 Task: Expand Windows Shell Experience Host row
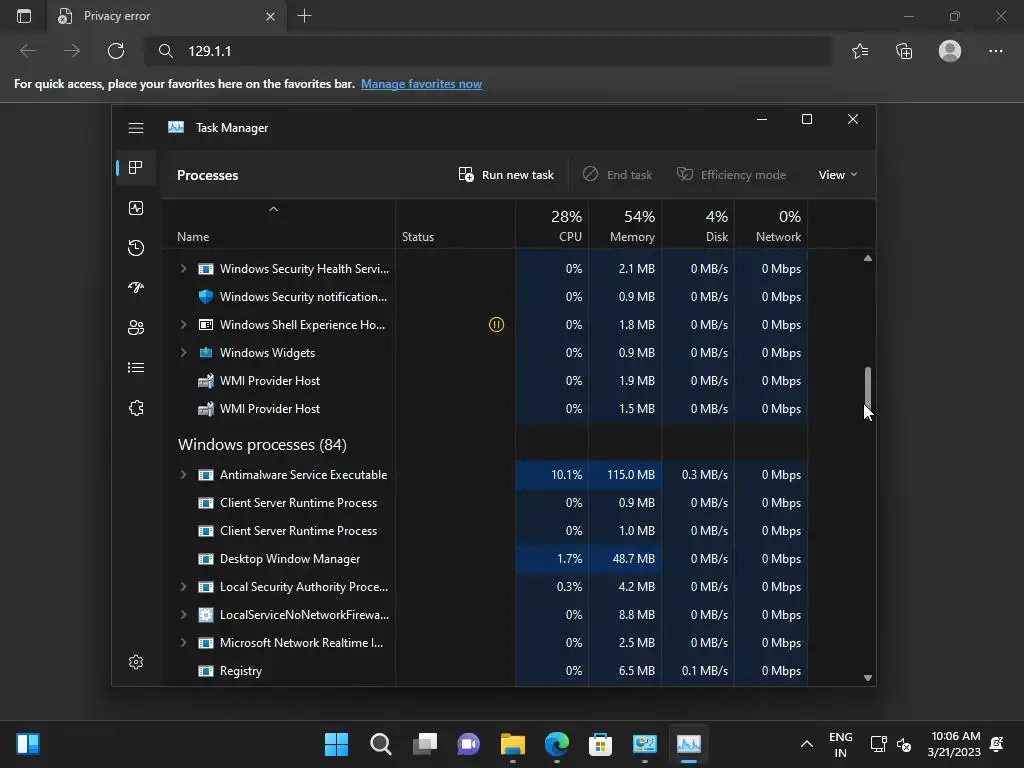[184, 325]
